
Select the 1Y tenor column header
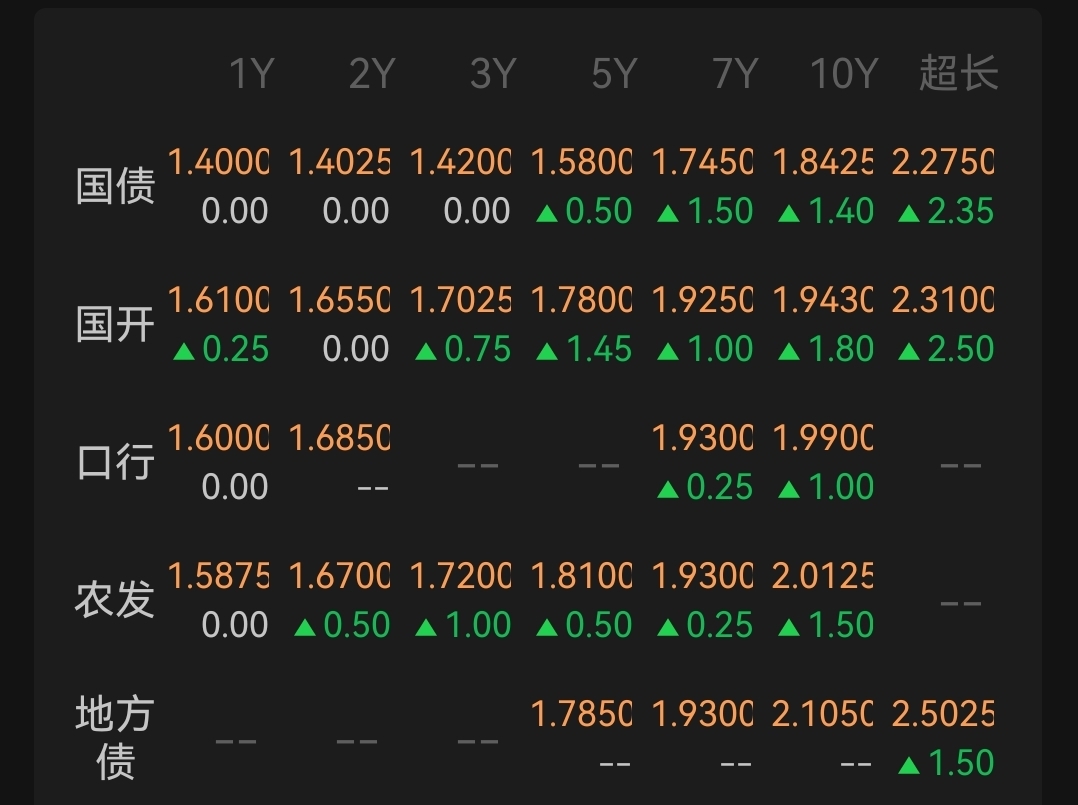251,74
